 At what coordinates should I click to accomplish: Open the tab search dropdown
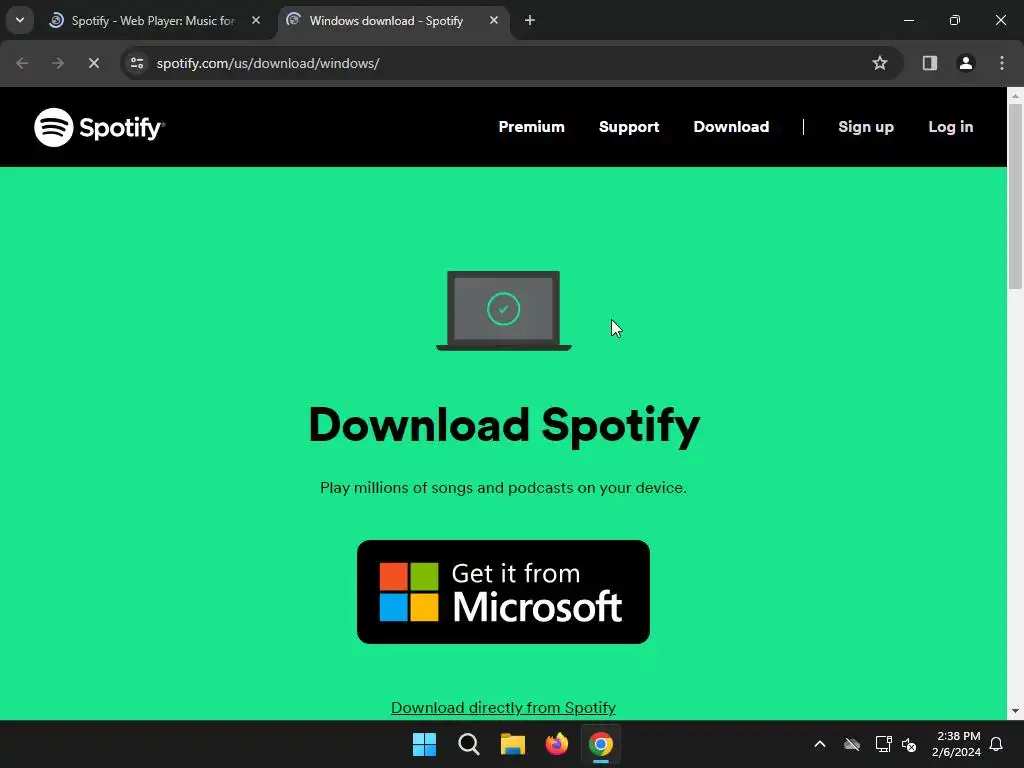coord(20,20)
